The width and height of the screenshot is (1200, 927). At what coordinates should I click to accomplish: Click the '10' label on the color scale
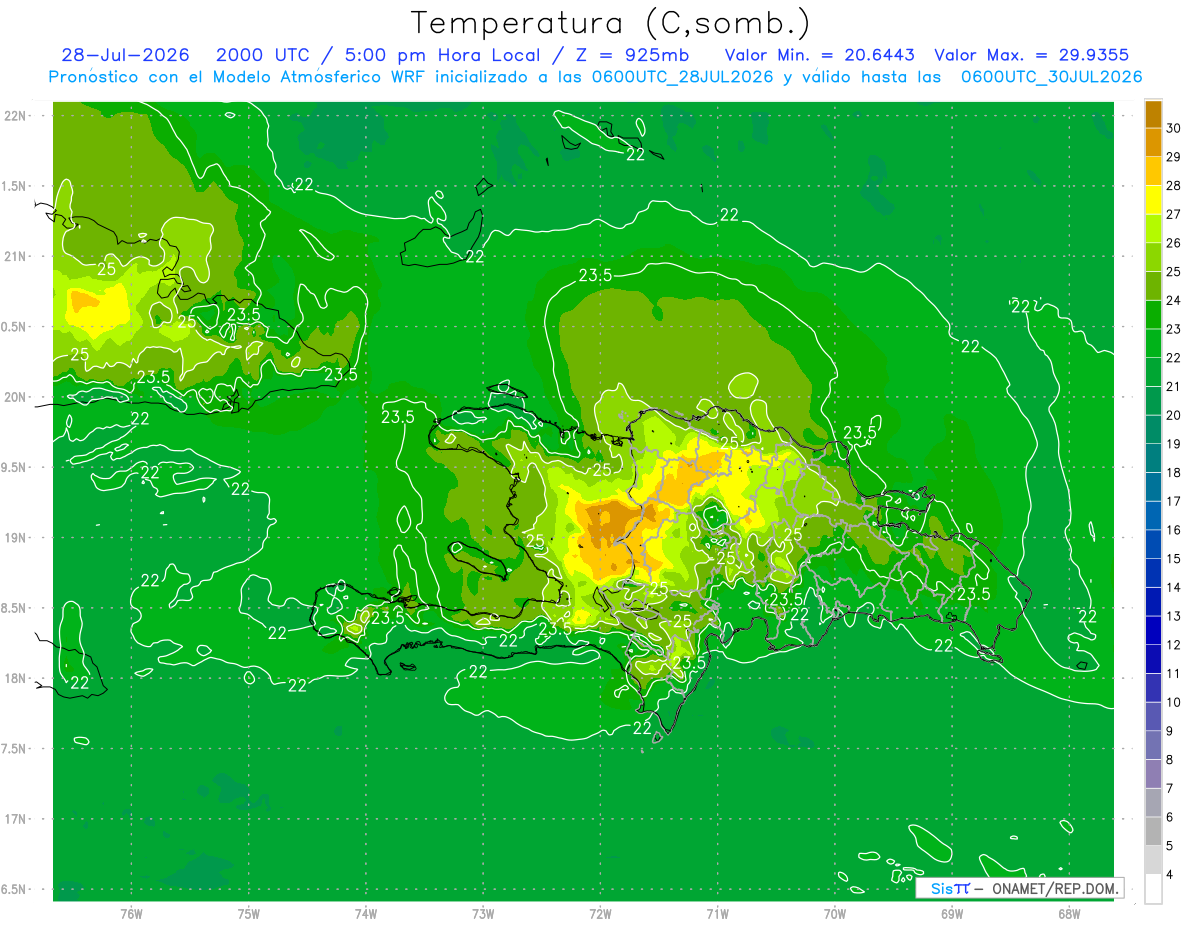[1174, 702]
